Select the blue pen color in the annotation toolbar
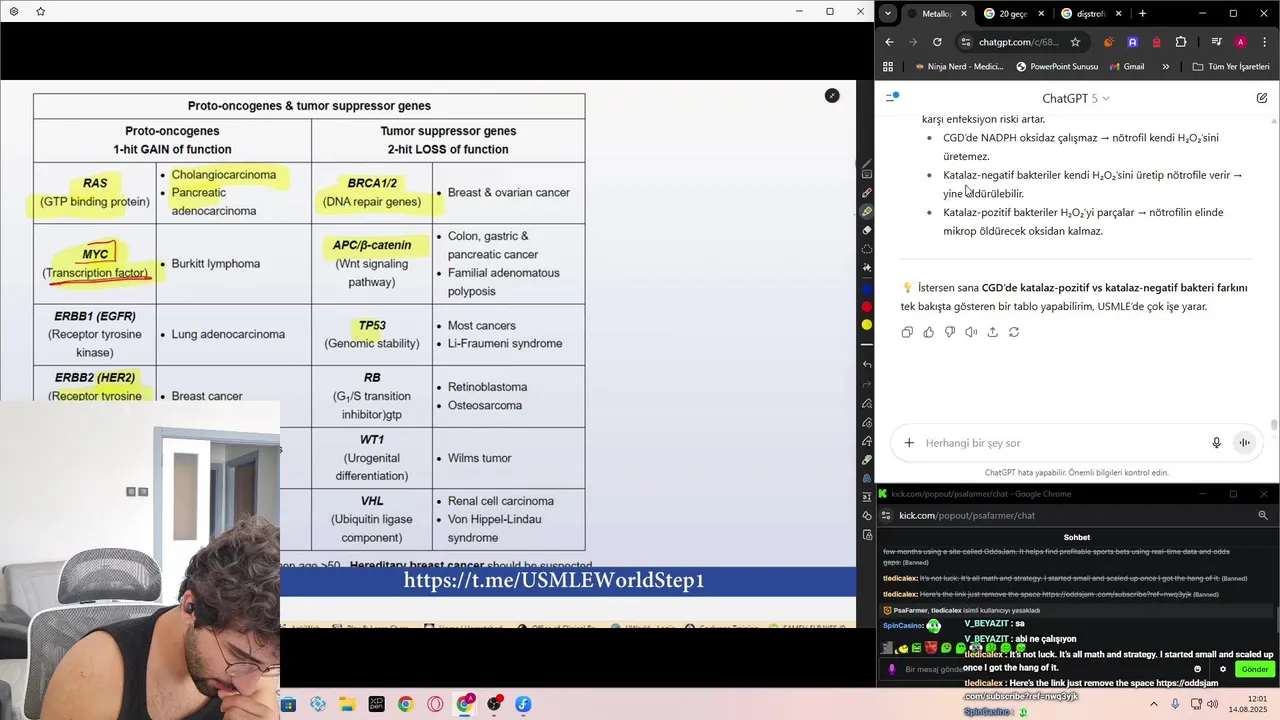 click(867, 289)
